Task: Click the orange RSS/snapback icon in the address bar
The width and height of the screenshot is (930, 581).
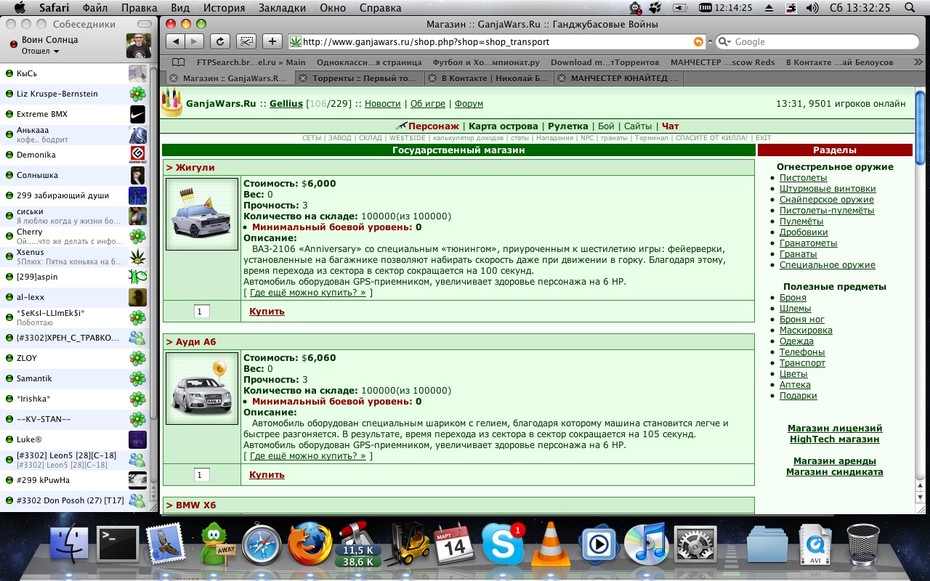Action: click(698, 42)
